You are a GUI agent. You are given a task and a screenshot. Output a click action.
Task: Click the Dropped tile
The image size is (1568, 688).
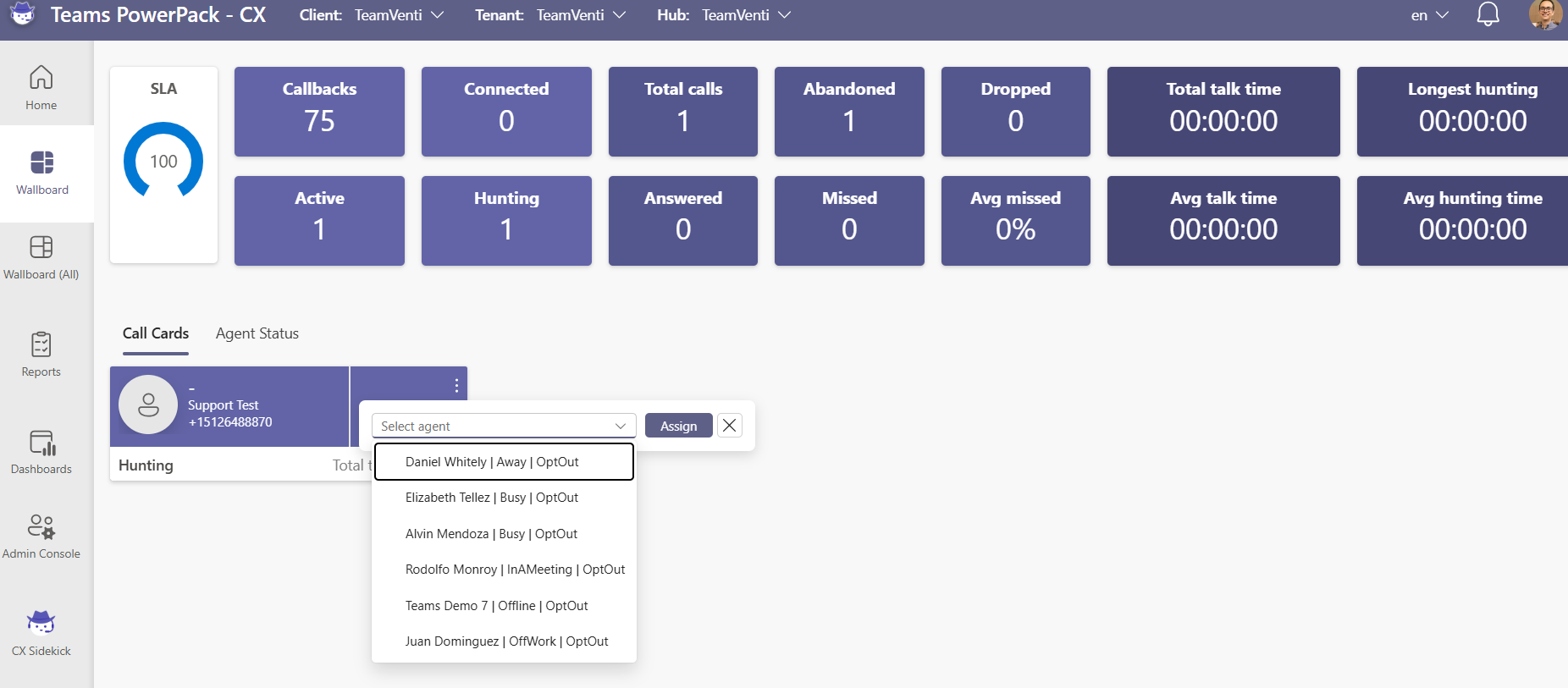pyautogui.click(x=1016, y=112)
